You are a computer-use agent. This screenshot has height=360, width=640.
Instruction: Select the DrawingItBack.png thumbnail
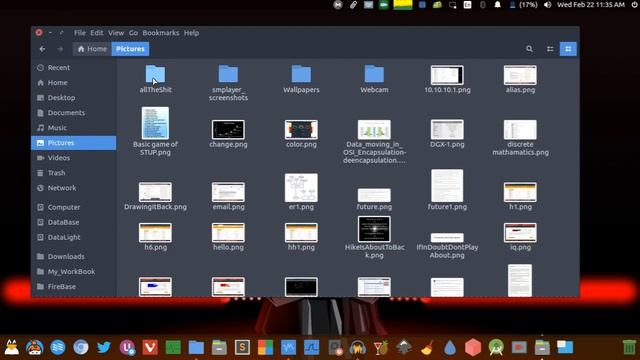[155, 192]
